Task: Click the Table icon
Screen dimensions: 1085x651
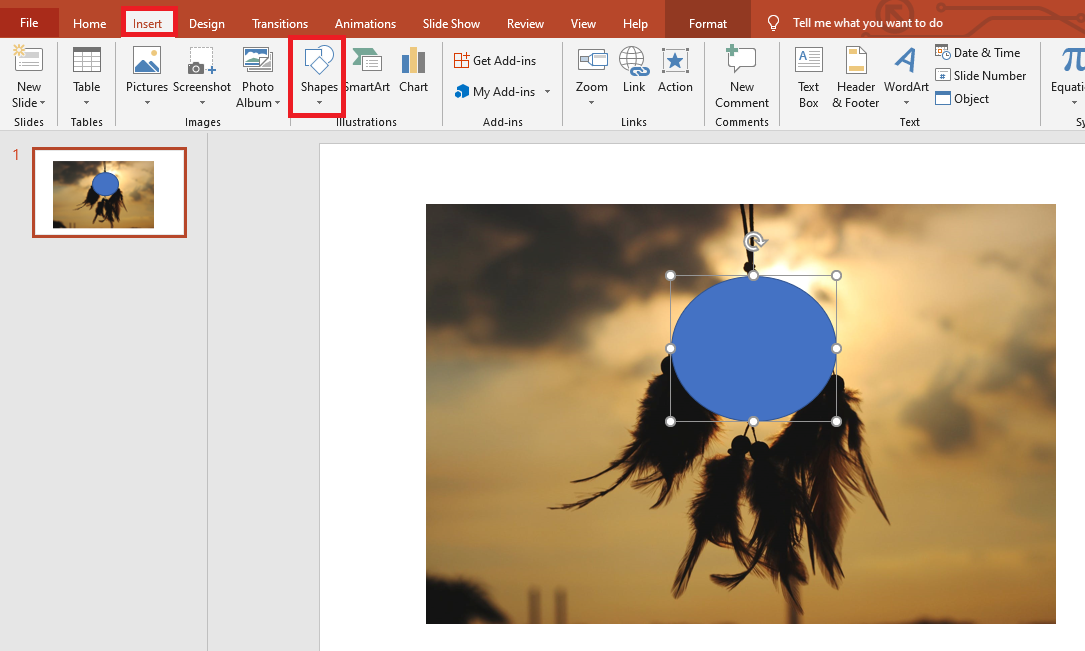Action: point(87,61)
